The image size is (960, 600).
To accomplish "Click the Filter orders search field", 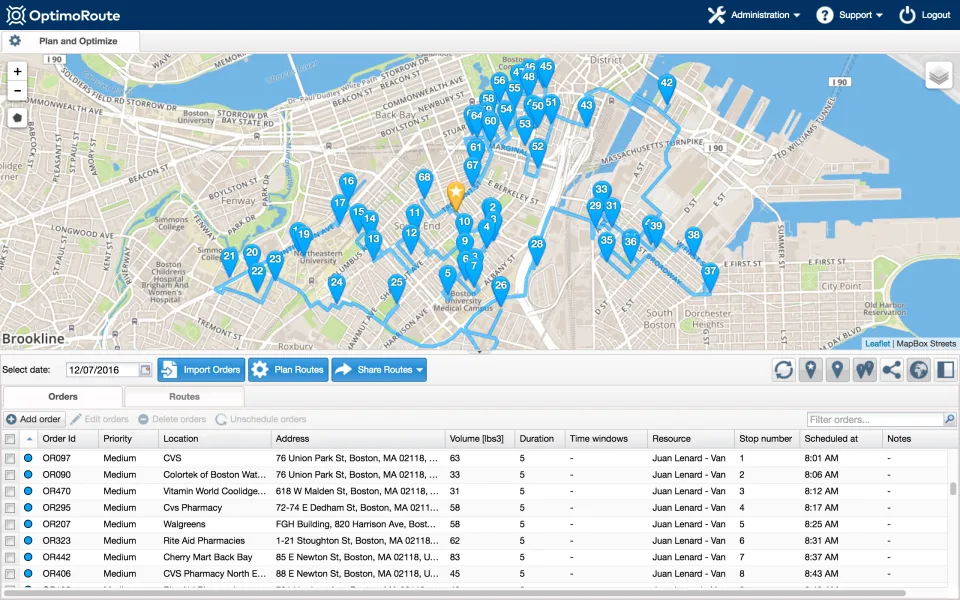I will coord(876,419).
